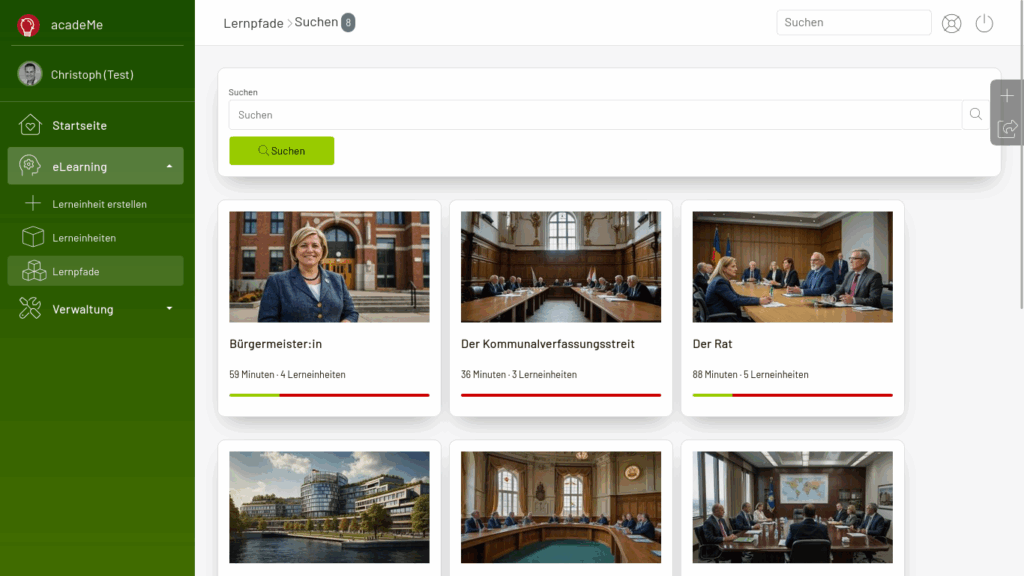Click Lernpfade breadcrumb link
This screenshot has height=576, width=1024.
tap(253, 23)
